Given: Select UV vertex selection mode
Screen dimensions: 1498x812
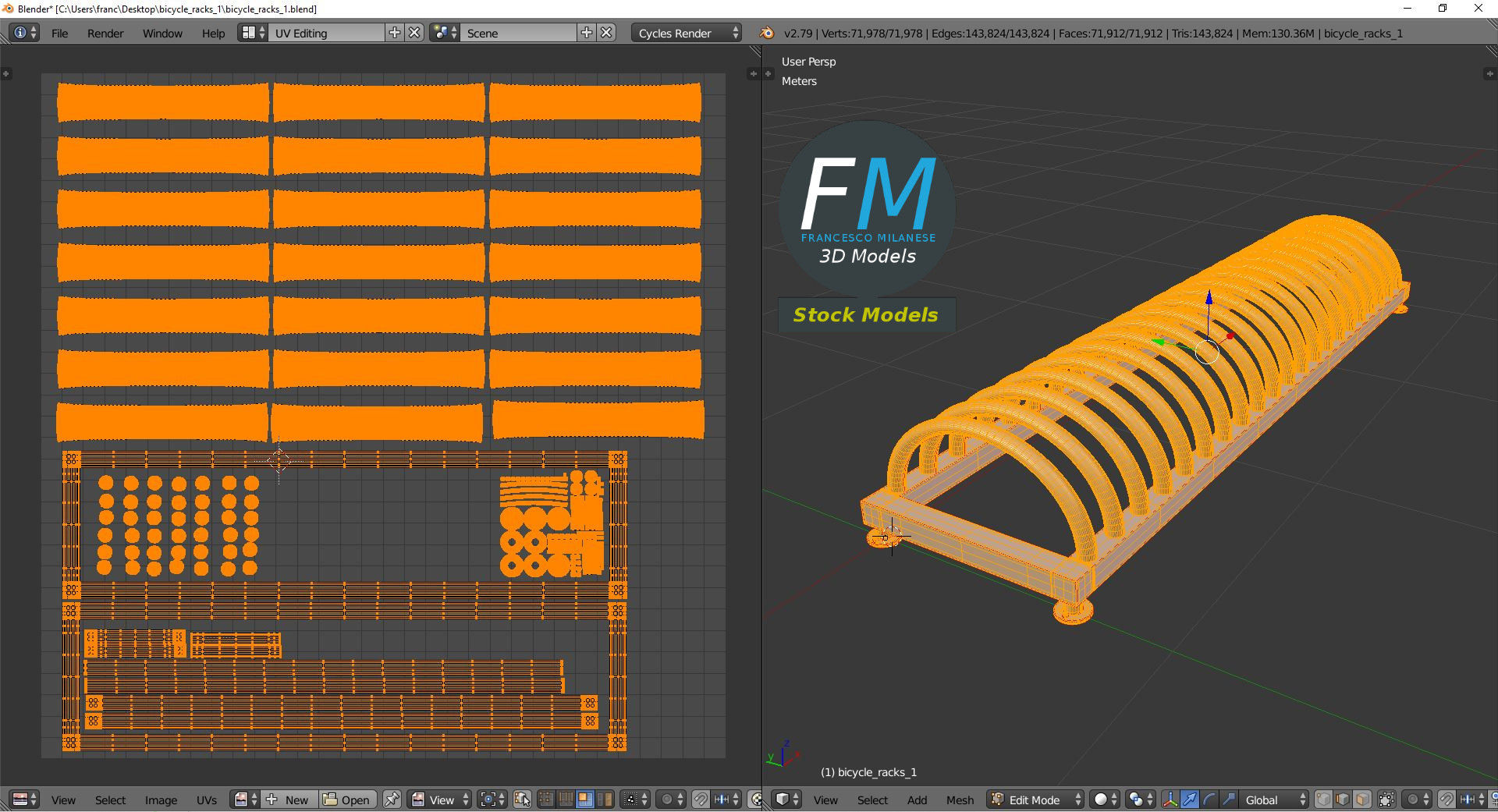Looking at the screenshot, I should 546,800.
